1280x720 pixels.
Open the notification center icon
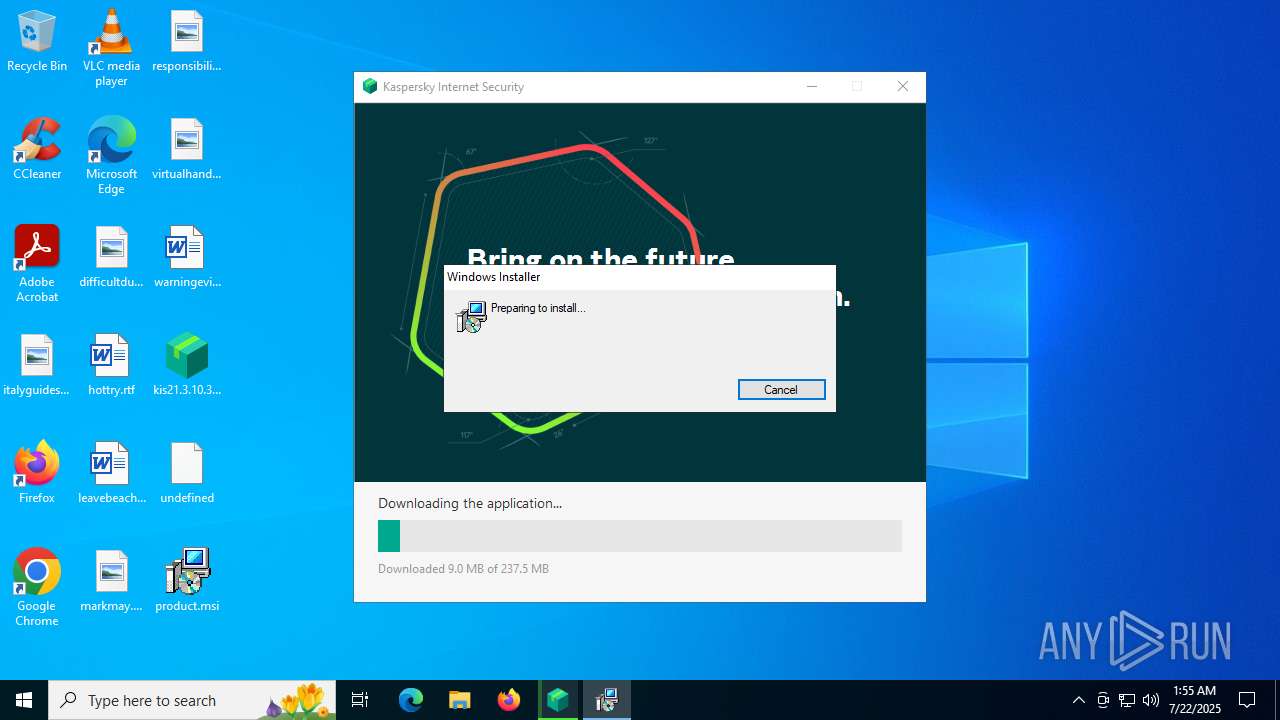pos(1247,700)
